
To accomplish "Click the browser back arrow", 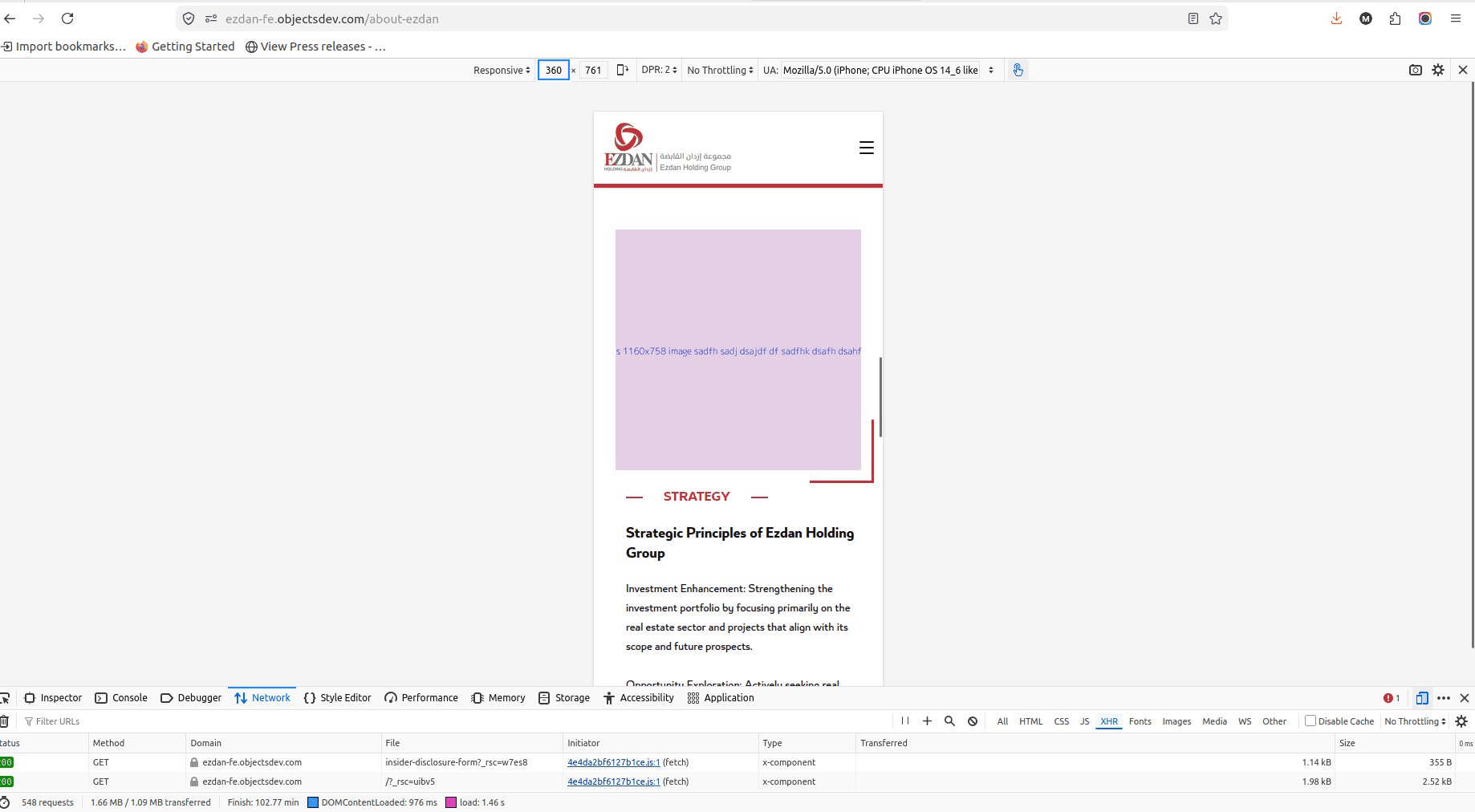I will [x=10, y=18].
